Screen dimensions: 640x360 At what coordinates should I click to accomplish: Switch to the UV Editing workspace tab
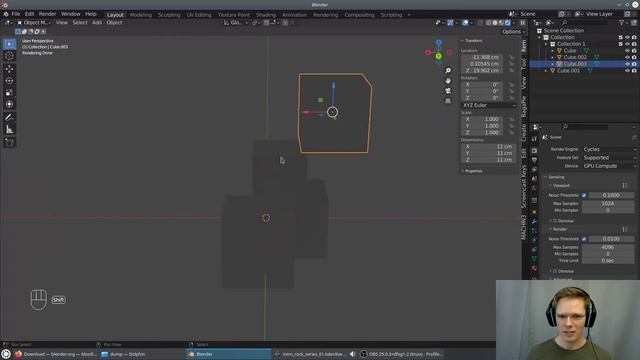tap(199, 15)
